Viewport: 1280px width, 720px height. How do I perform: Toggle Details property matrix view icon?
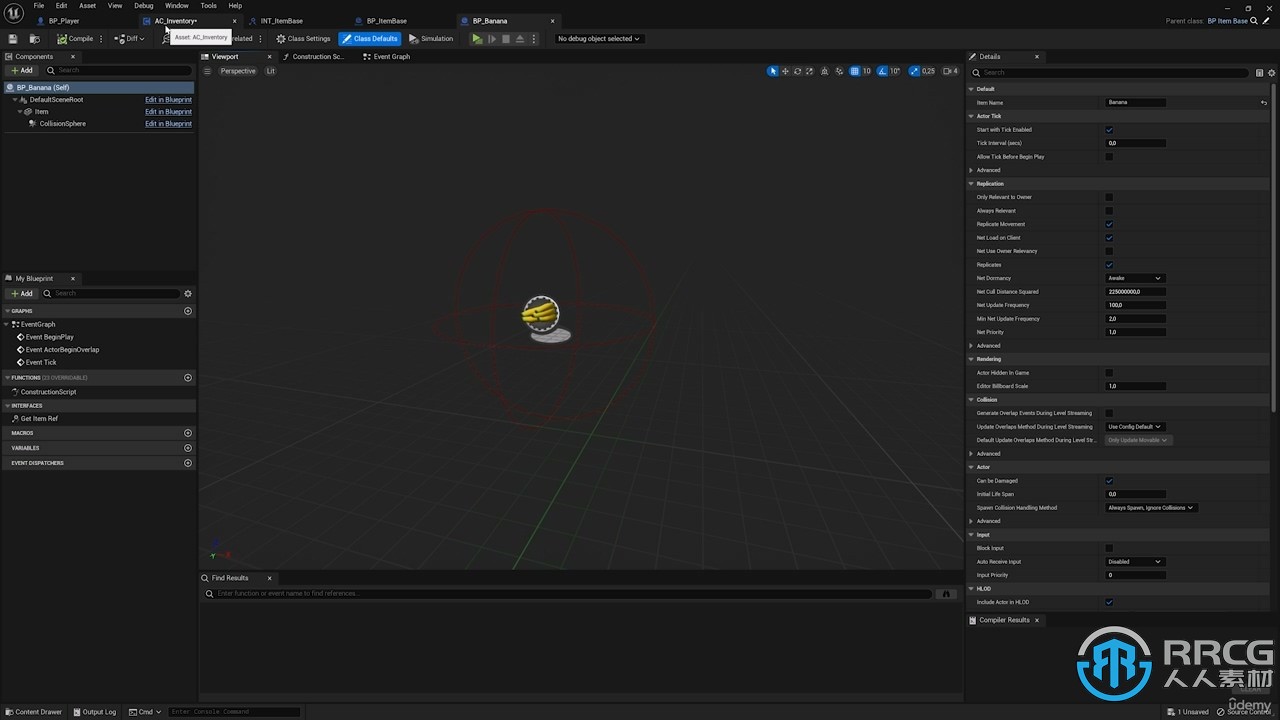click(1259, 73)
